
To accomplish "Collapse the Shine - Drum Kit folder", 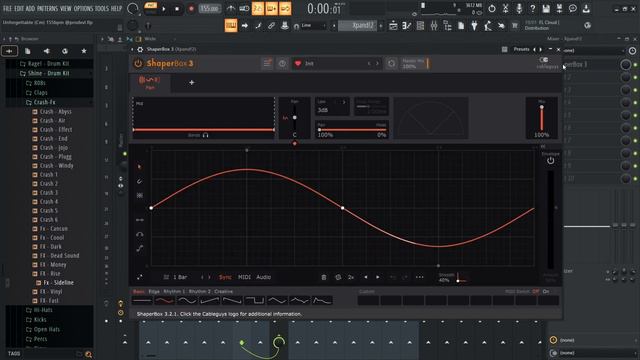I will click(x=48, y=73).
